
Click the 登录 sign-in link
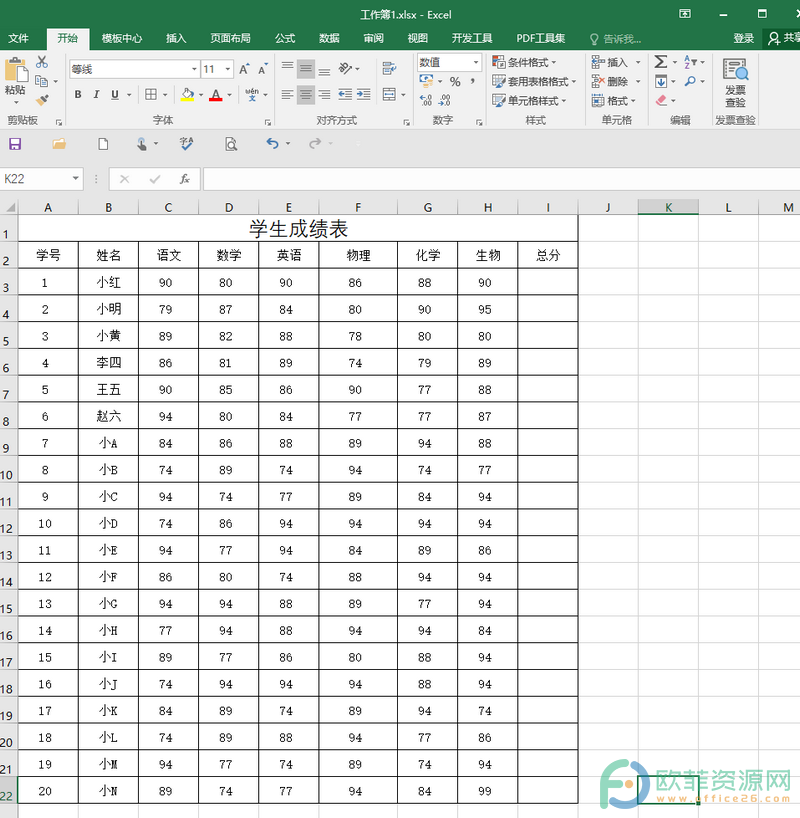click(743, 38)
